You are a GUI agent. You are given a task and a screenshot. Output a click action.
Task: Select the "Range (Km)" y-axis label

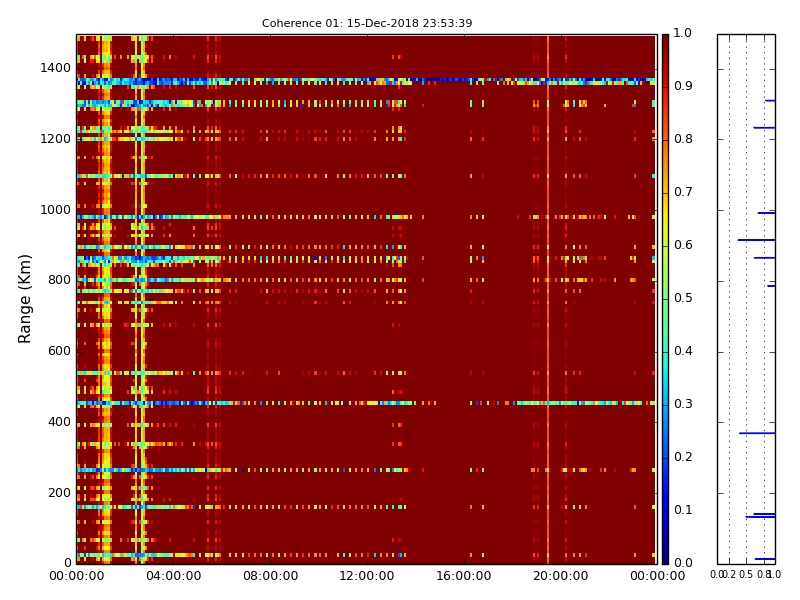click(26, 298)
